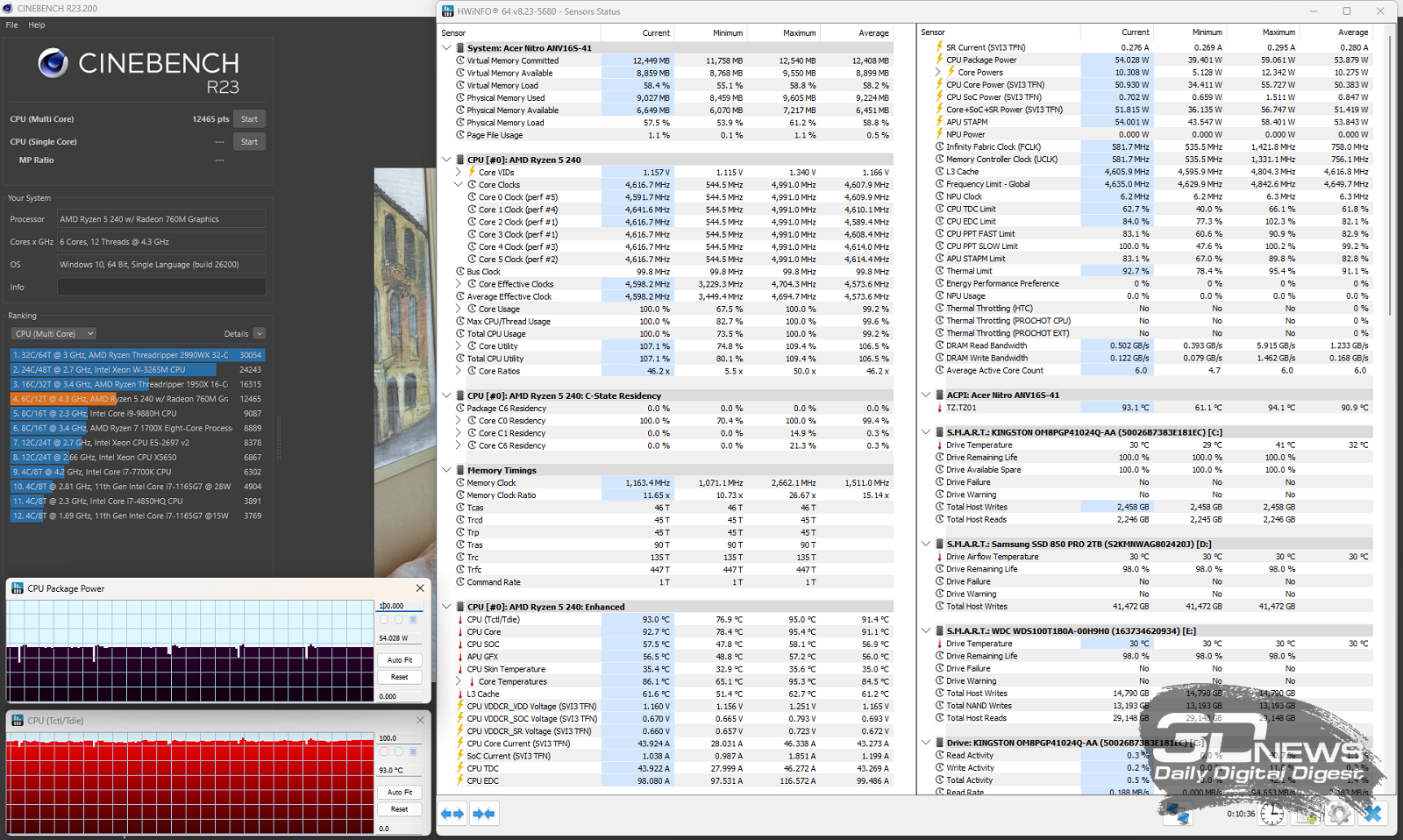Image resolution: width=1403 pixels, height=840 pixels.
Task: Click the CPU Package Power graph window icon
Action: click(18, 588)
